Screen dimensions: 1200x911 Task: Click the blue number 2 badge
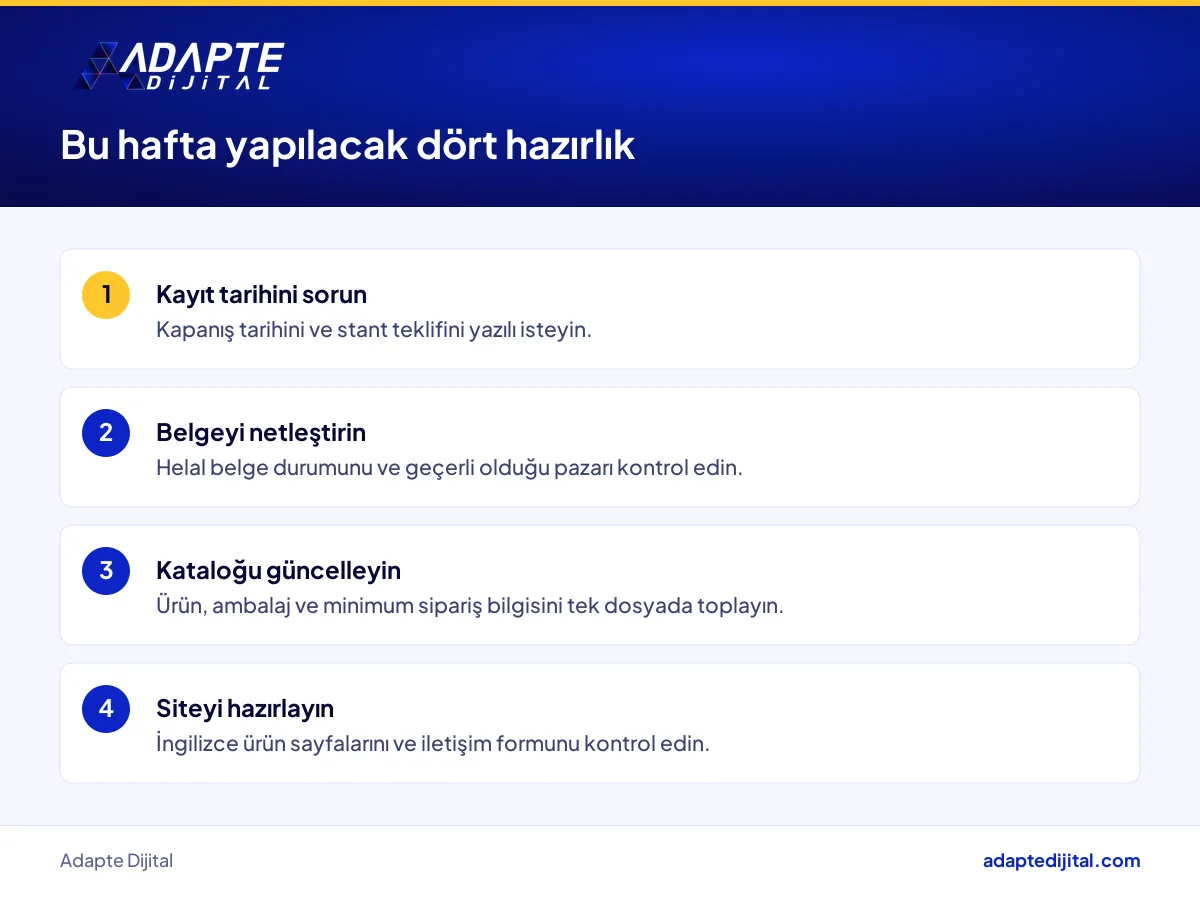(106, 433)
